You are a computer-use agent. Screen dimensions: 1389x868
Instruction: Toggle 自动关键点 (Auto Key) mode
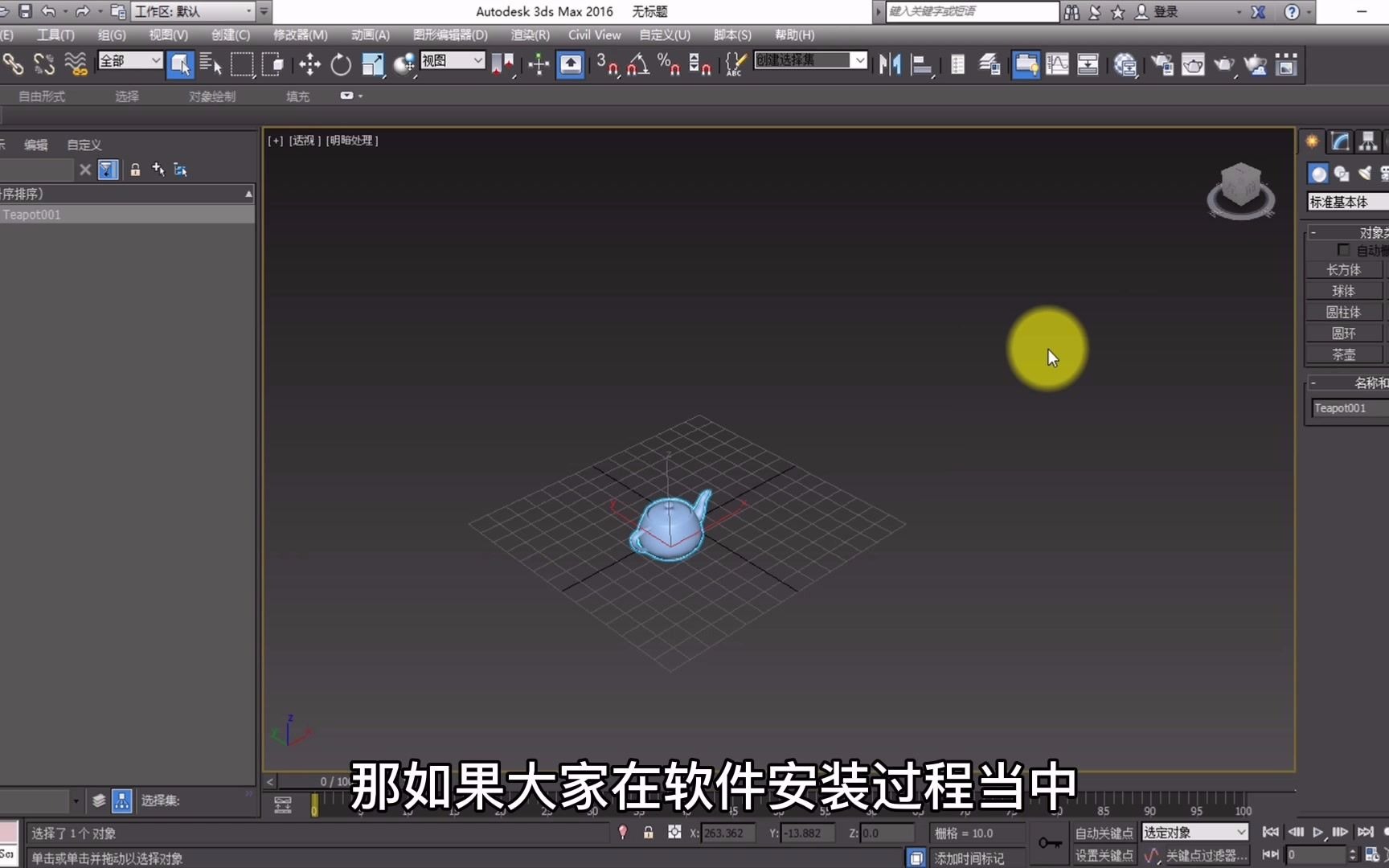(1103, 833)
